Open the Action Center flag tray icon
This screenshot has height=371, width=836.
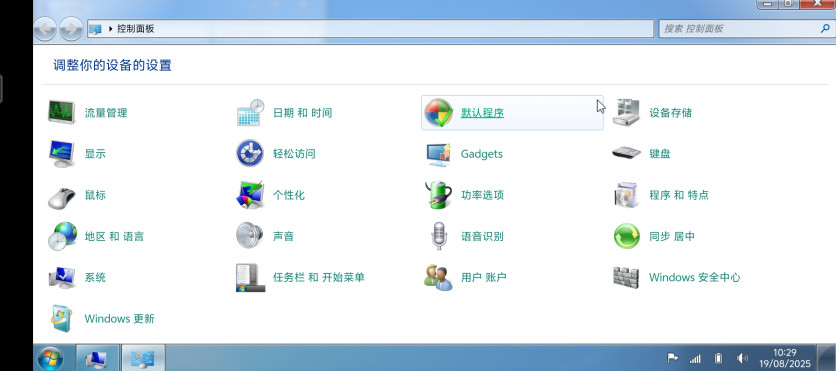(672, 358)
